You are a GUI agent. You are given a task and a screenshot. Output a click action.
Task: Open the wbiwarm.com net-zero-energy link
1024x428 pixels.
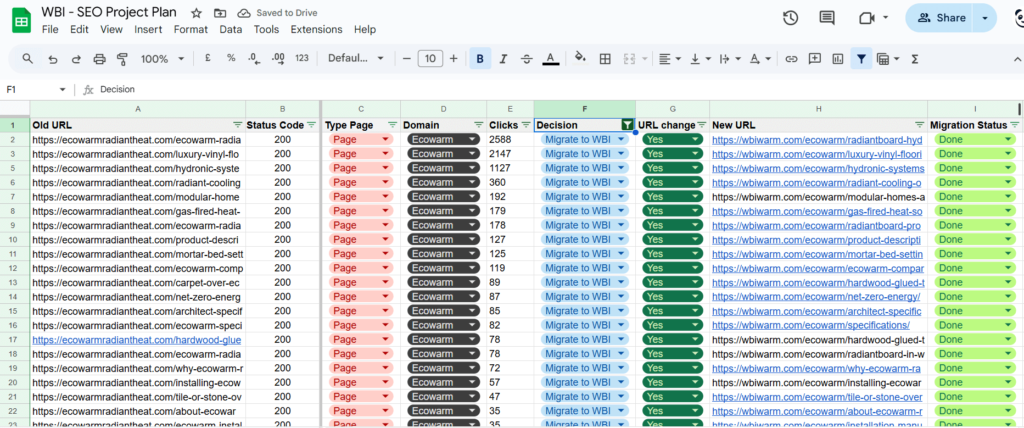[x=816, y=297]
